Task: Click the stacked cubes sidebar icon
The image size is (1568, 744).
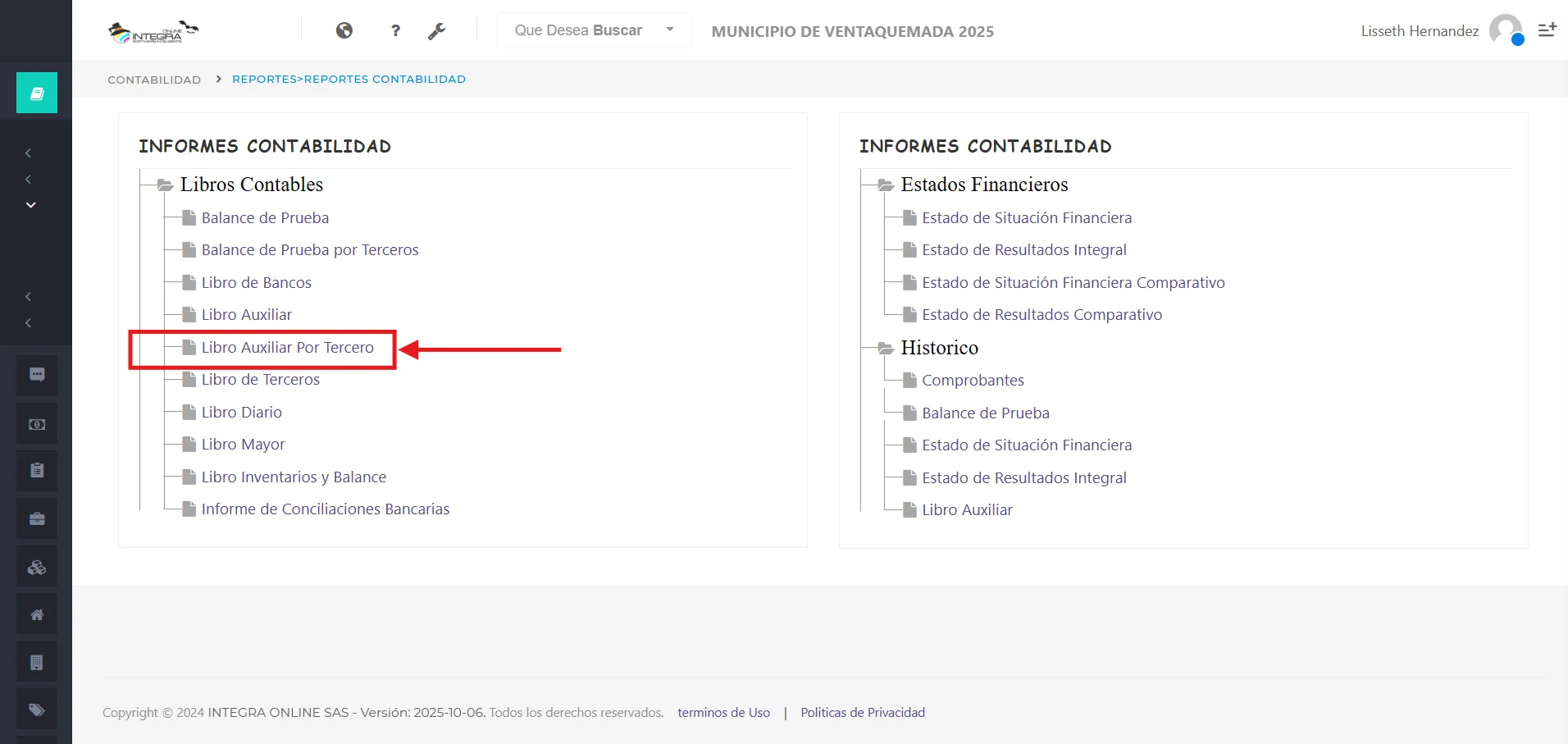Action: click(37, 567)
